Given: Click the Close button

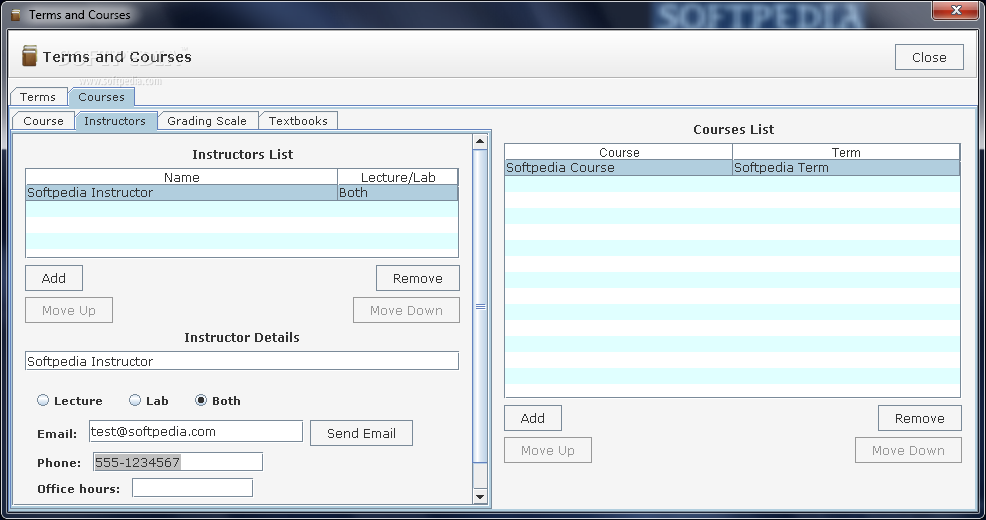Looking at the screenshot, I should click(929, 57).
